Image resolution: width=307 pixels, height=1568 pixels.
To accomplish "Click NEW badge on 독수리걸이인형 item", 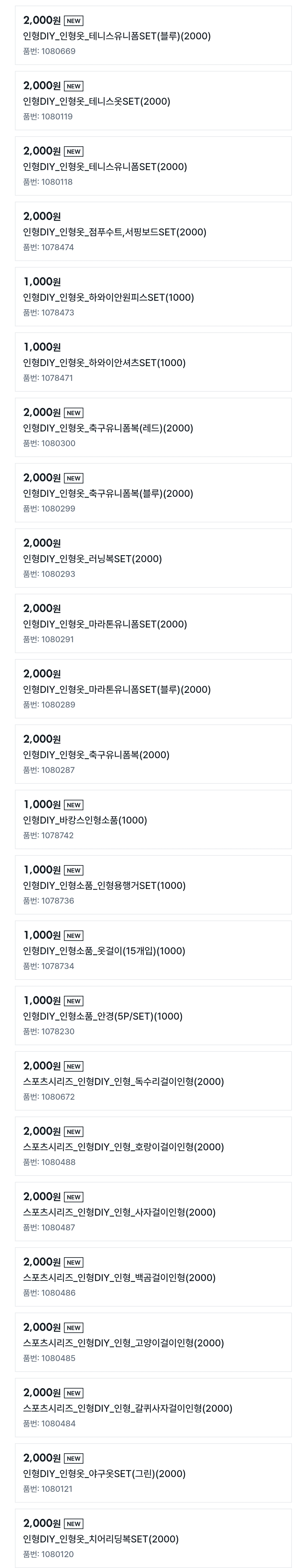I will [x=74, y=1066].
